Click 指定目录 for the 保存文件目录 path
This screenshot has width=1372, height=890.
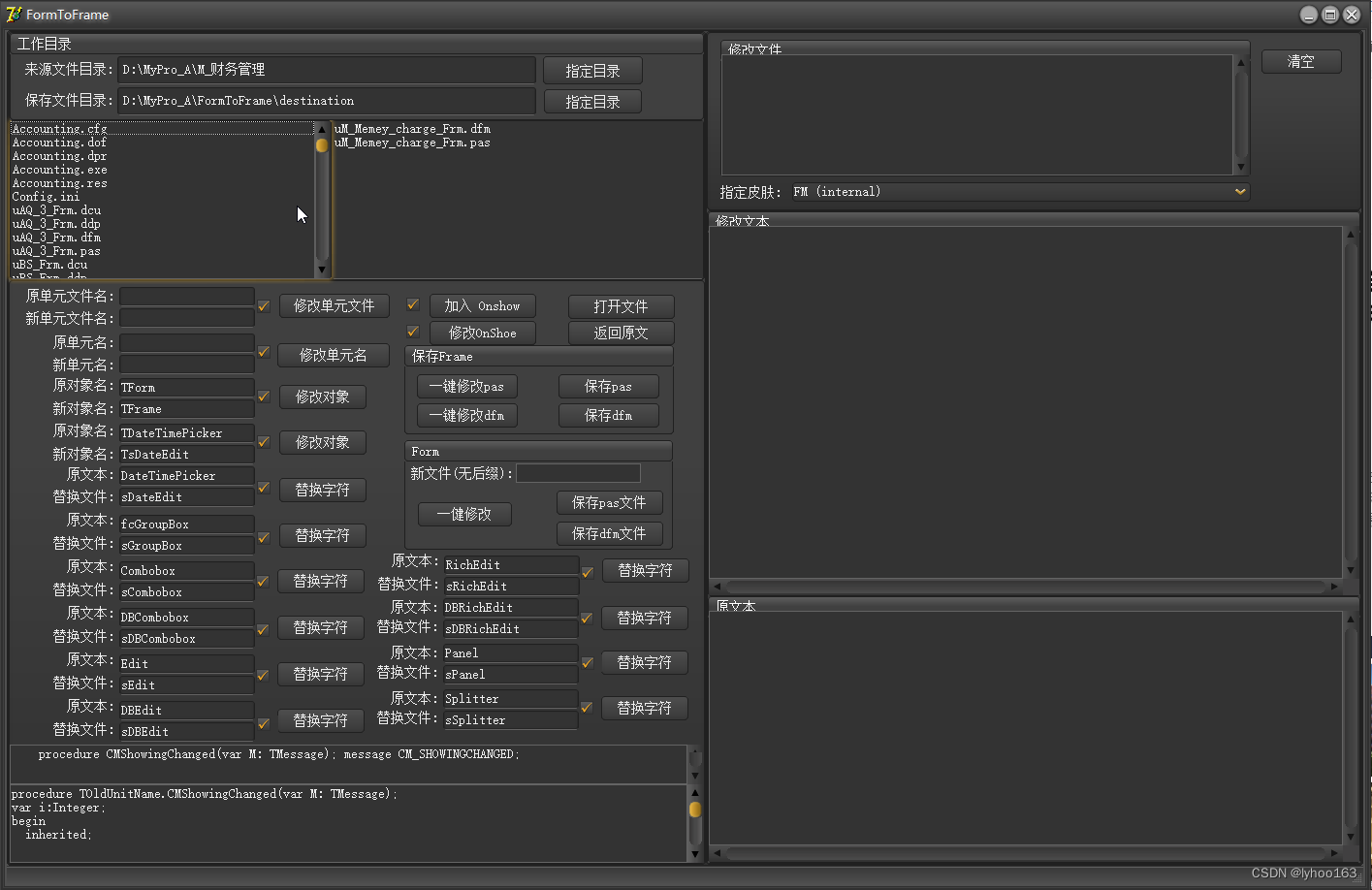[x=592, y=102]
